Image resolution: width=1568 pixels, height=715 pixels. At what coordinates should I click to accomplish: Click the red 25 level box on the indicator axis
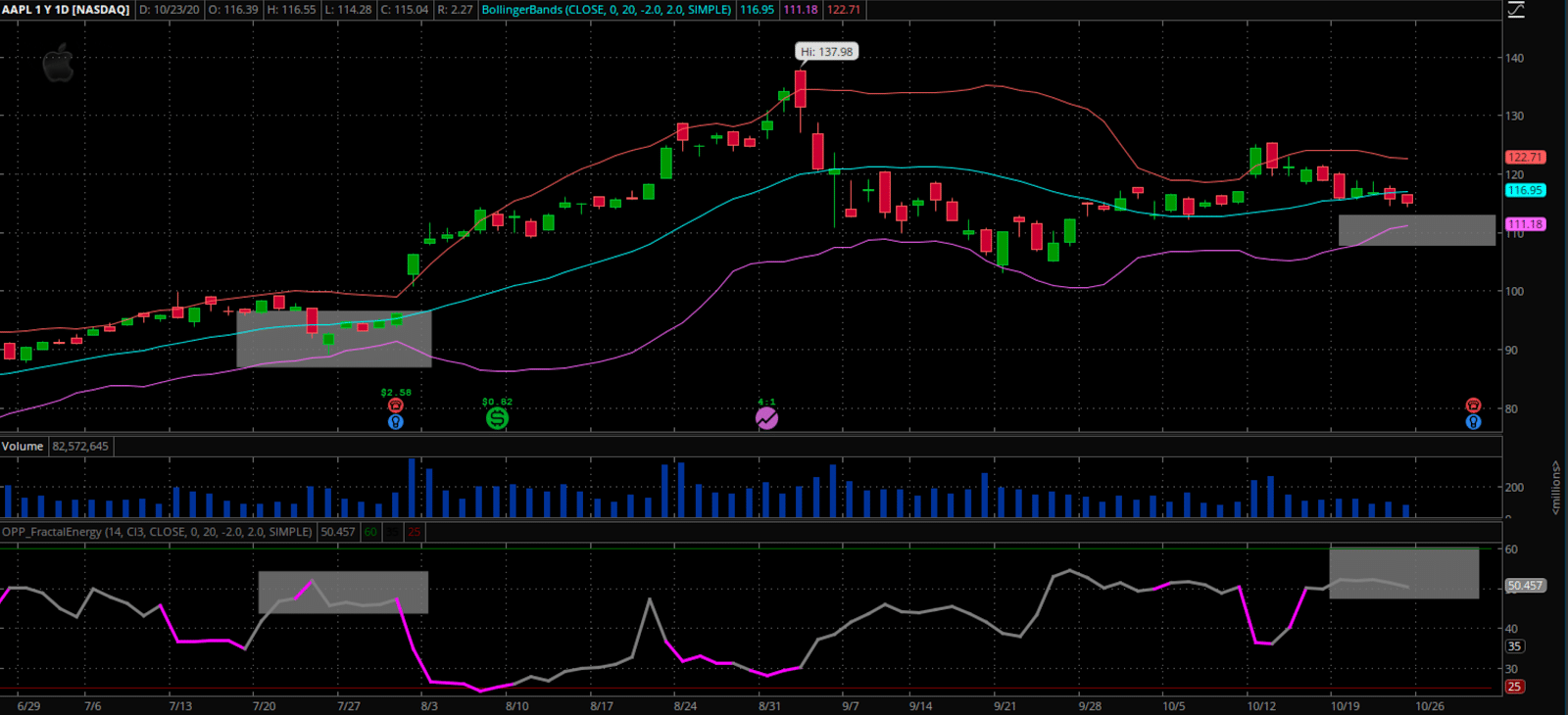pos(1514,687)
